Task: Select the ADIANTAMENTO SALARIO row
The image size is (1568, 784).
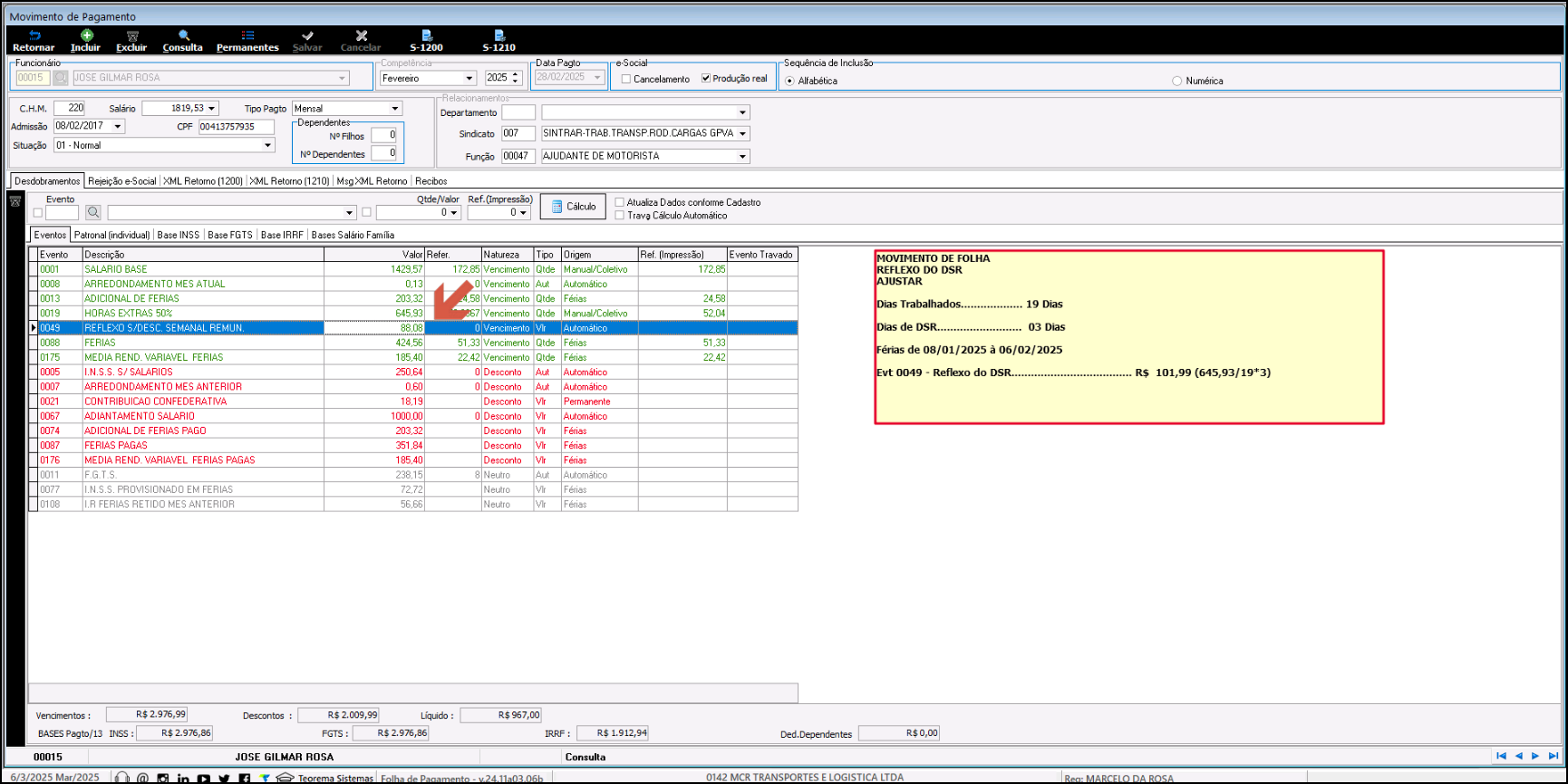Action: click(x=413, y=416)
